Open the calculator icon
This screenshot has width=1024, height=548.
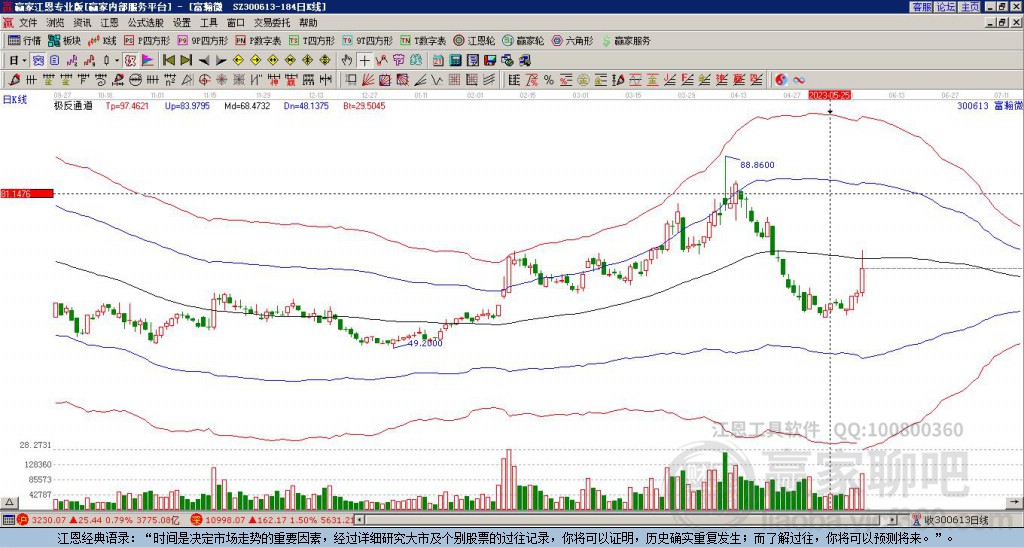pos(455,61)
